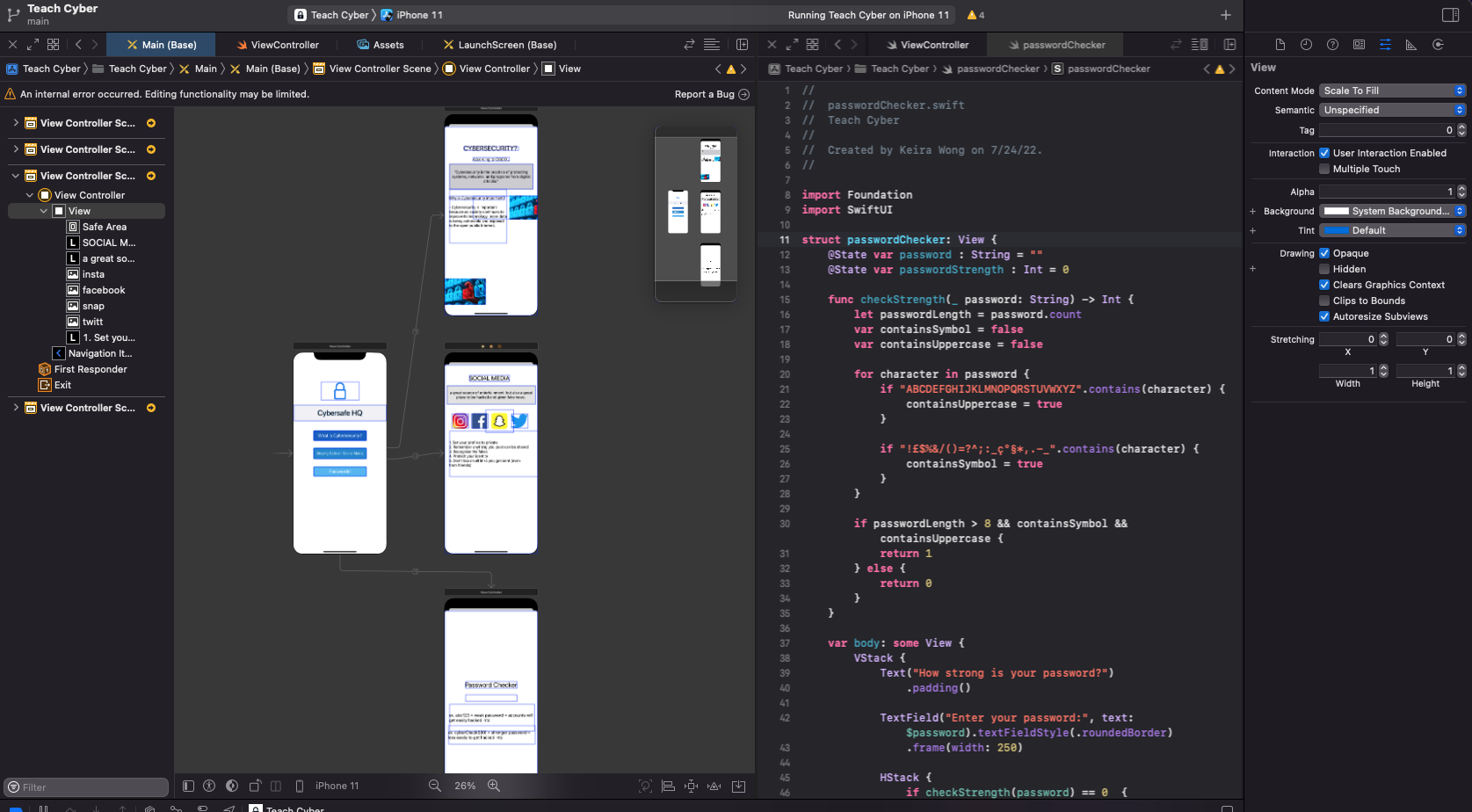
Task: Click the outline Filter field
Action: pyautogui.click(x=86, y=787)
